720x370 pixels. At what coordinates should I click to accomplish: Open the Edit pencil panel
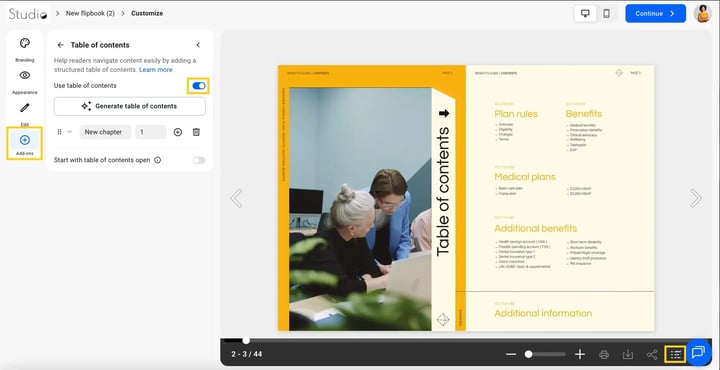(25, 114)
